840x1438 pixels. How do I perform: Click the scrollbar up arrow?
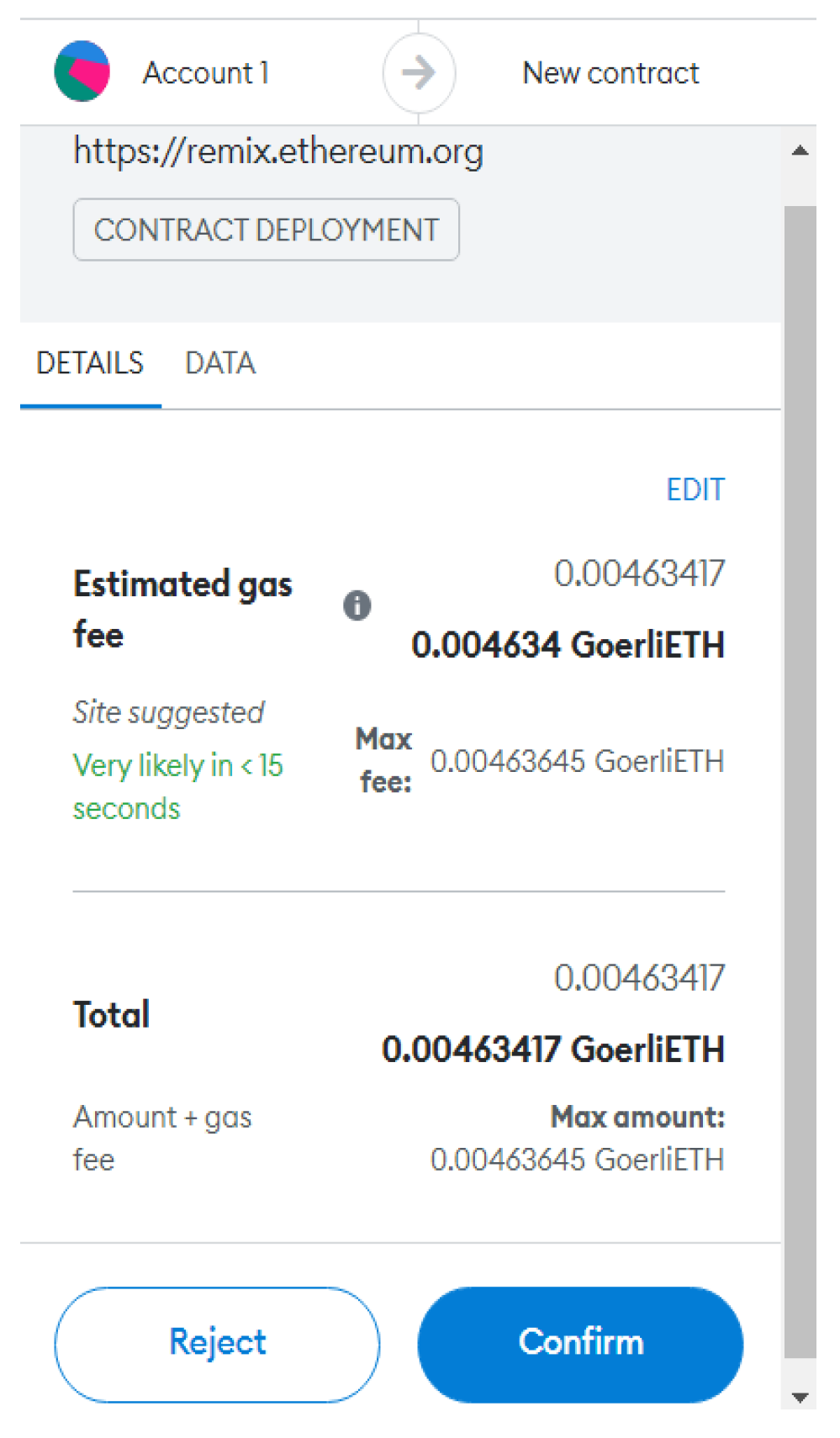800,151
